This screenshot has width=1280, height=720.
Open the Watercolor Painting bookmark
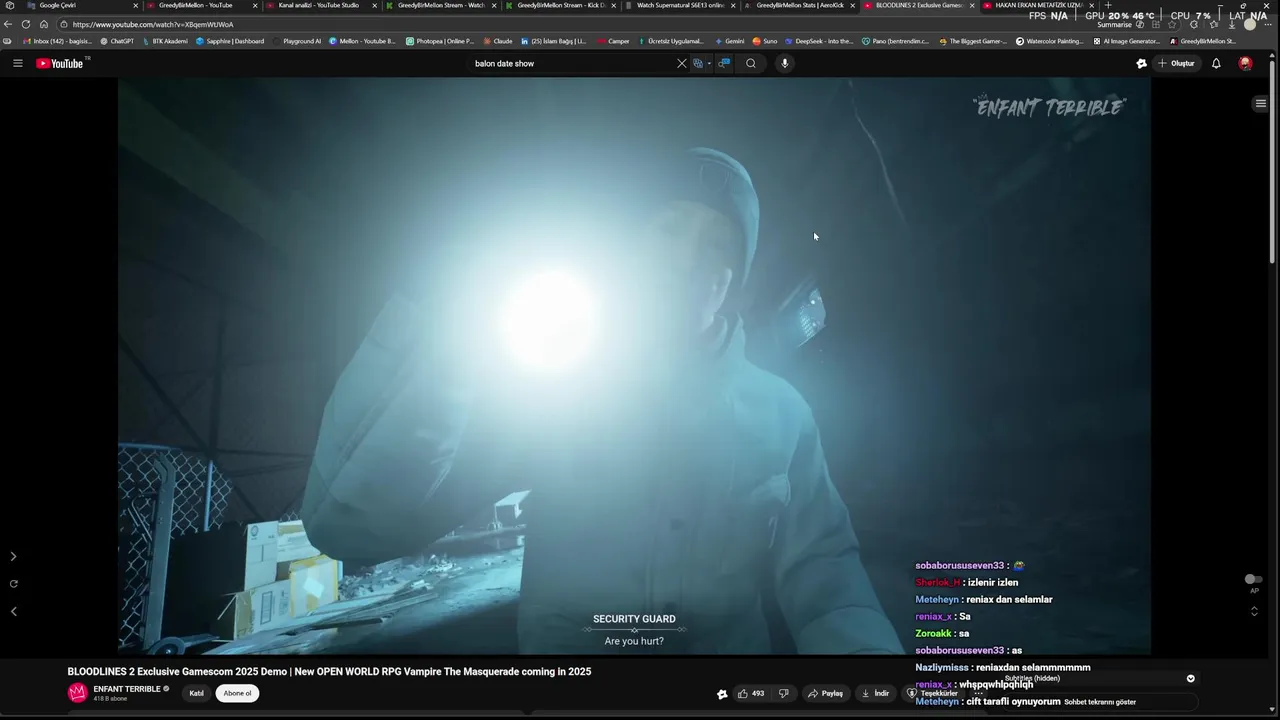[x=1049, y=41]
